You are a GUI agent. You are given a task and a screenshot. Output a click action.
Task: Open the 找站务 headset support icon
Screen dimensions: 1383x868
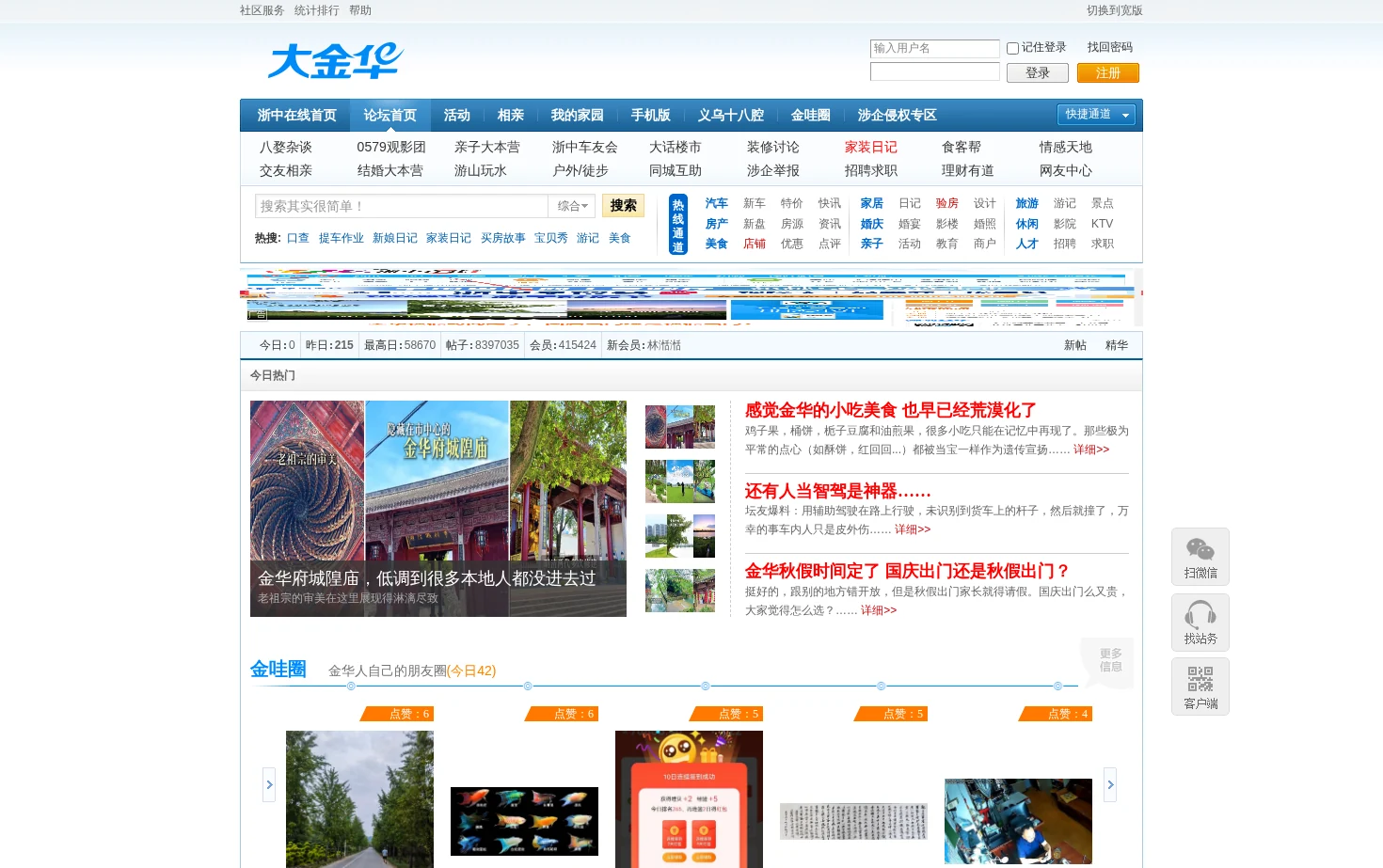1200,623
